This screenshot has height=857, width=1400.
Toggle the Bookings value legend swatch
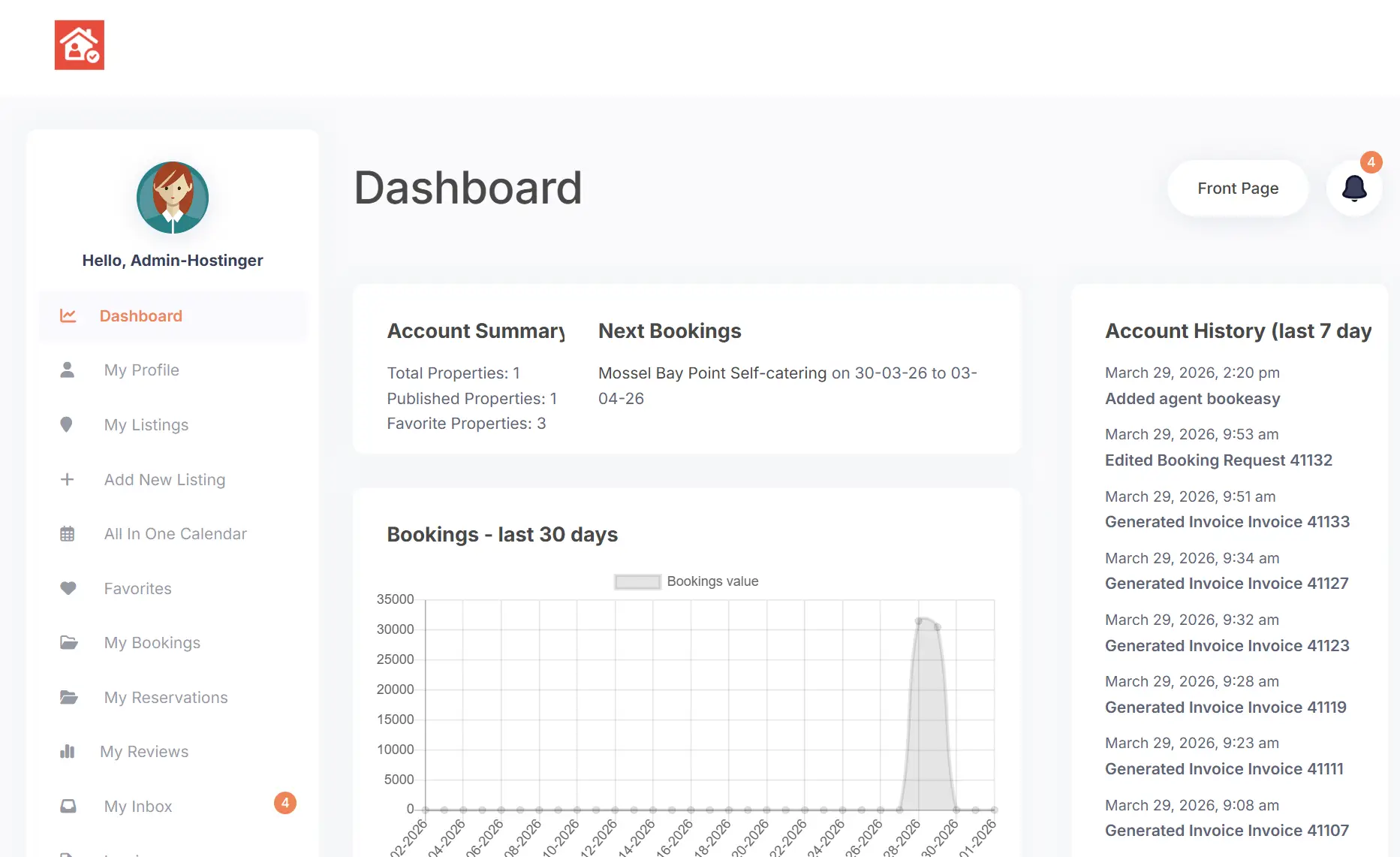[637, 581]
